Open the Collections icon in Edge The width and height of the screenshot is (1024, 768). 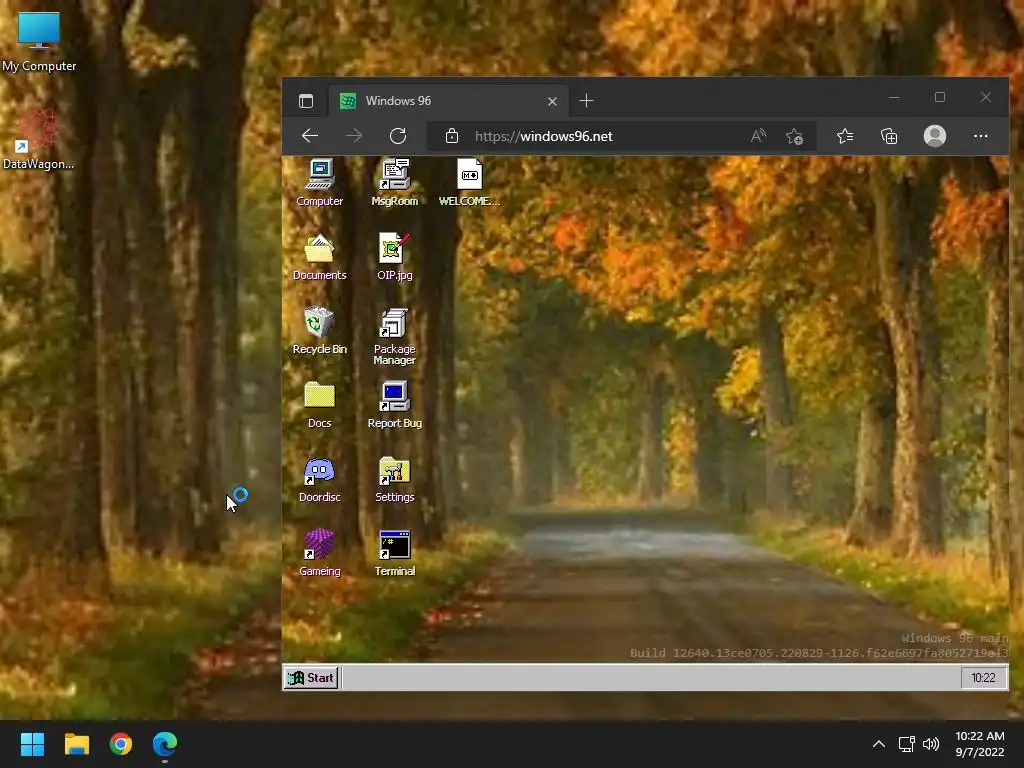(x=889, y=136)
